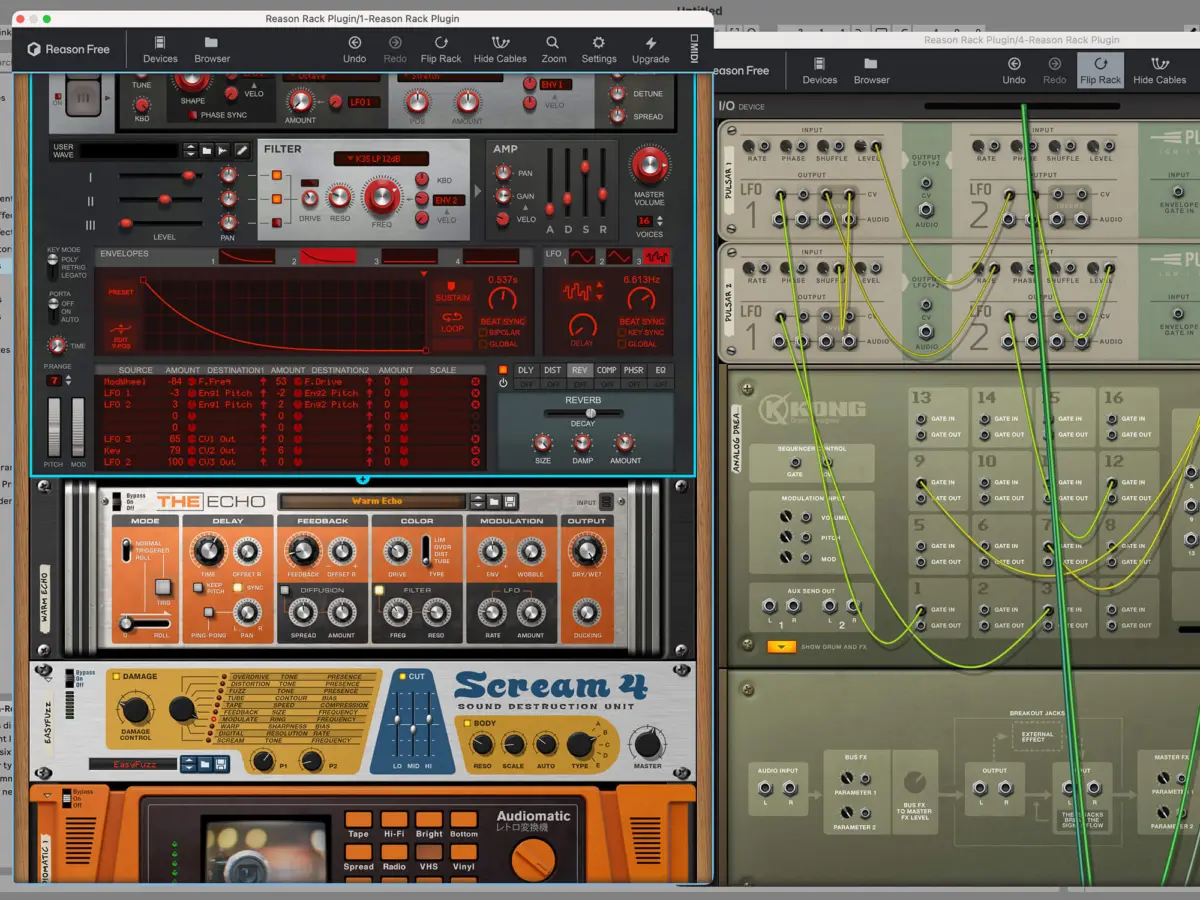Toggle the SYNC button on The Echo delay
The image size is (1200, 900).
(x=238, y=588)
